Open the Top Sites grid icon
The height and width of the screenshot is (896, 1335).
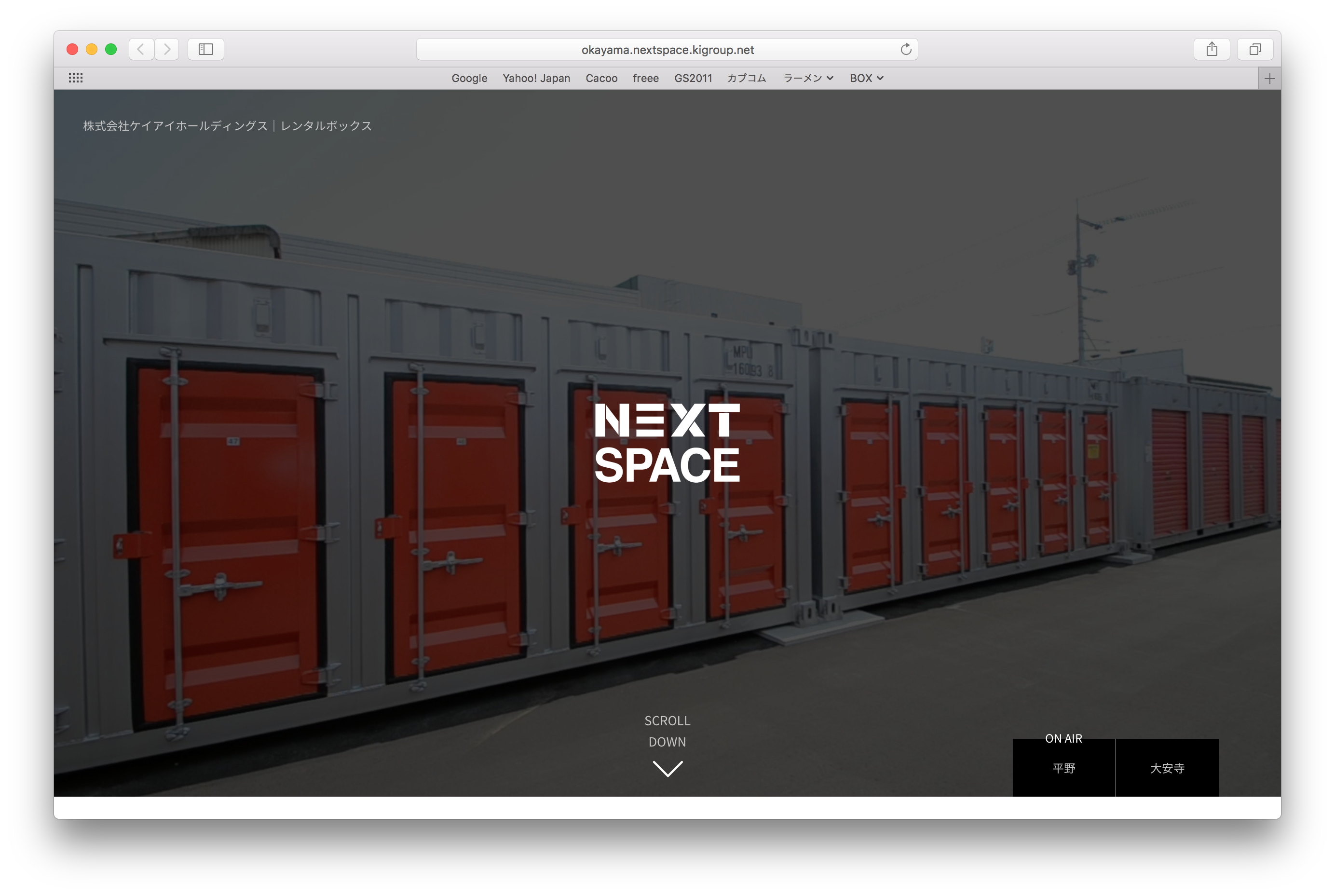pyautogui.click(x=75, y=78)
